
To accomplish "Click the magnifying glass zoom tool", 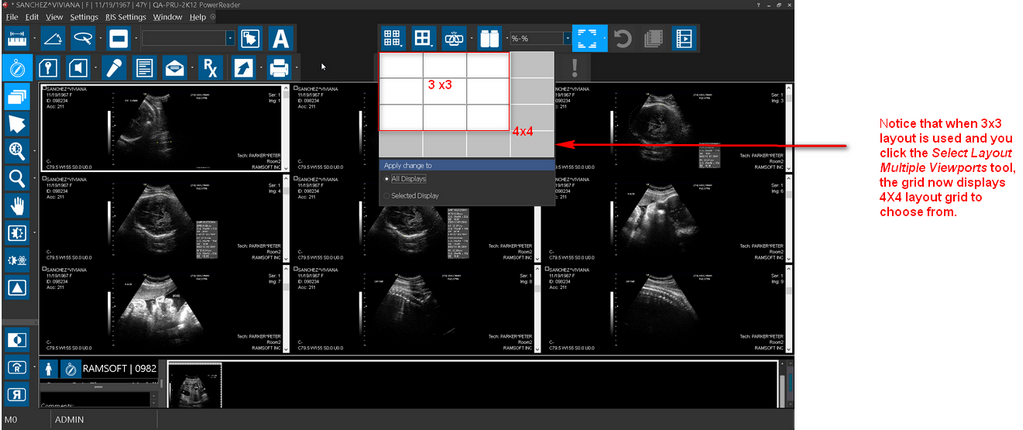I will click(x=16, y=178).
